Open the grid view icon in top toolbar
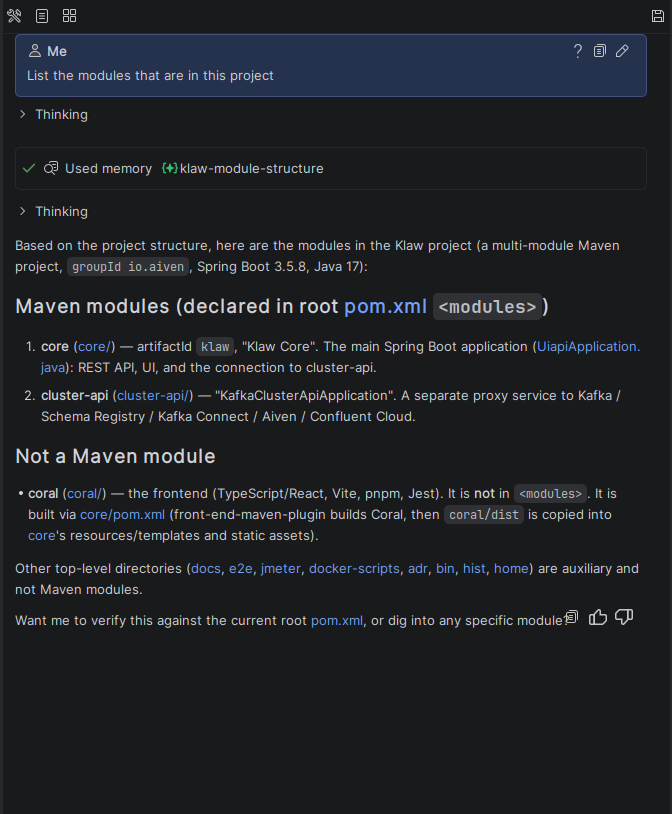The image size is (672, 814). pos(70,16)
